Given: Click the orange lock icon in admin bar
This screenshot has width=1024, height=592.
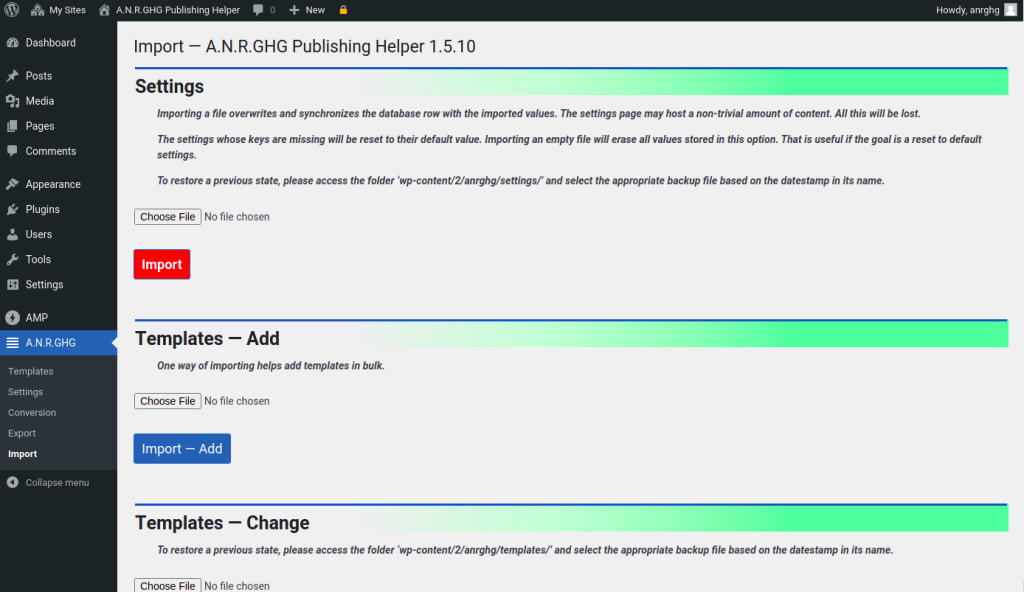Looking at the screenshot, I should tap(343, 10).
